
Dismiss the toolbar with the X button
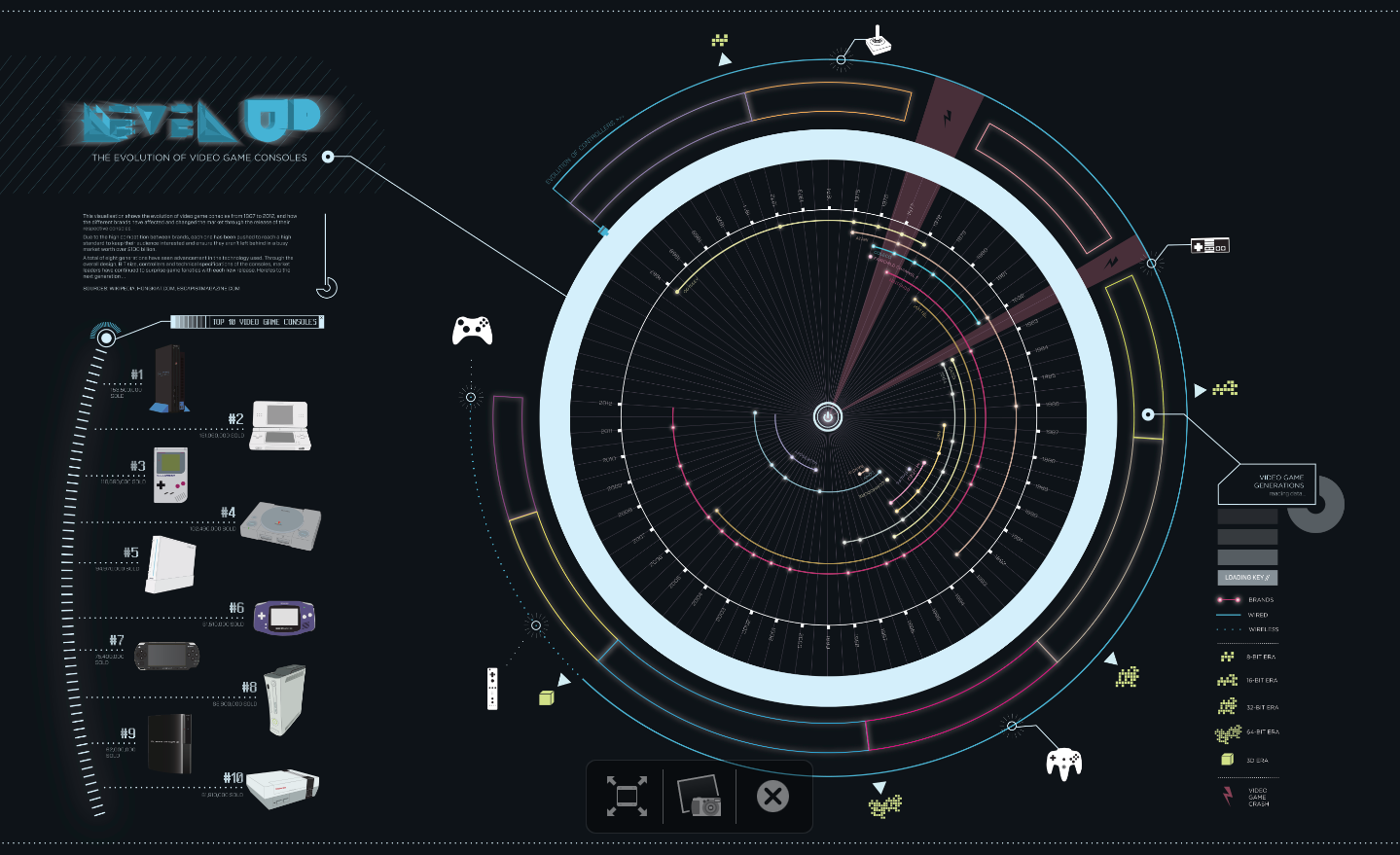coord(773,796)
